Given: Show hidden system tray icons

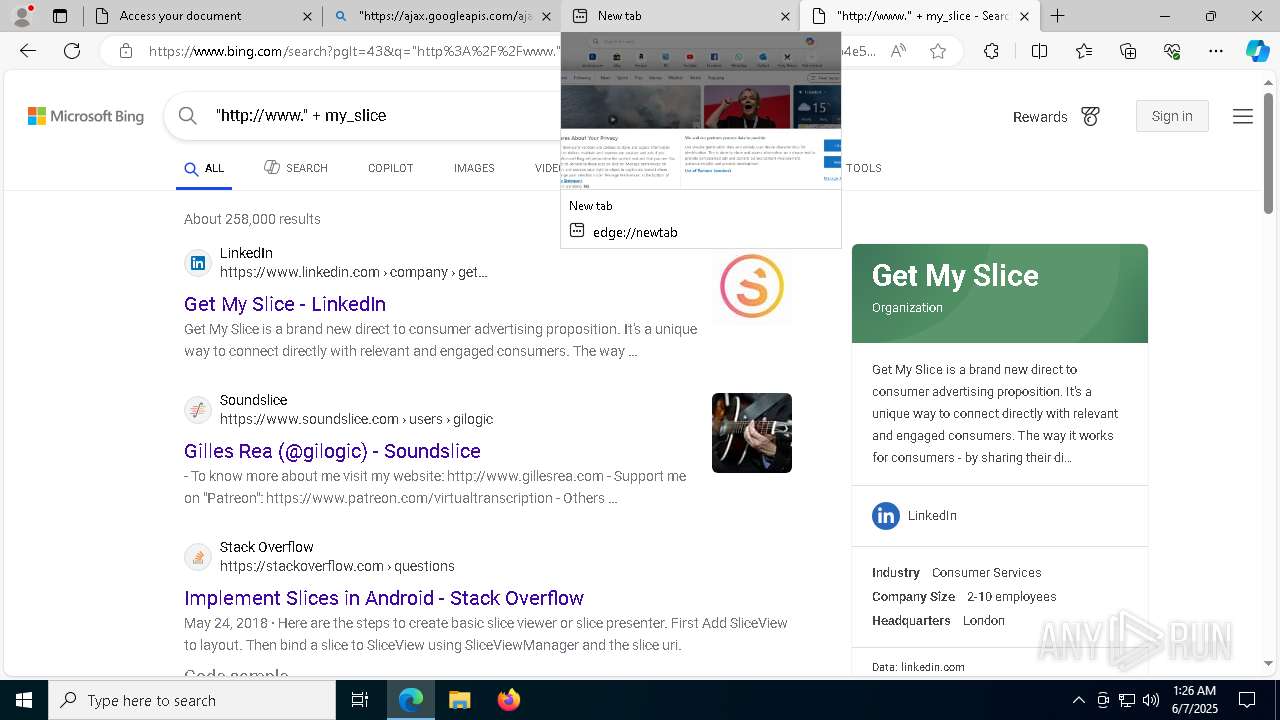Looking at the screenshot, I should click(x=1078, y=700).
